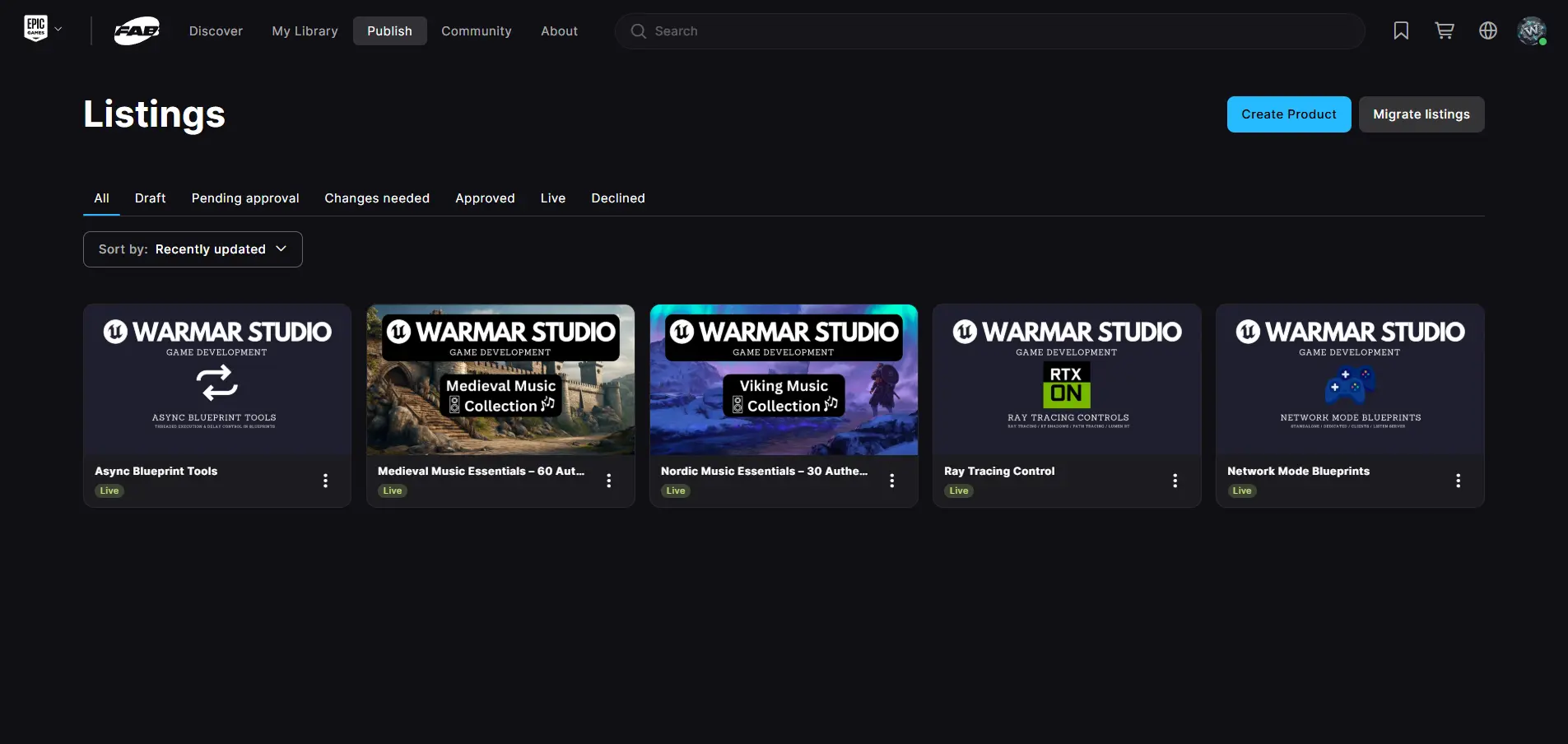This screenshot has width=1568, height=744.
Task: Go to Fab home via logo
Action: (137, 31)
